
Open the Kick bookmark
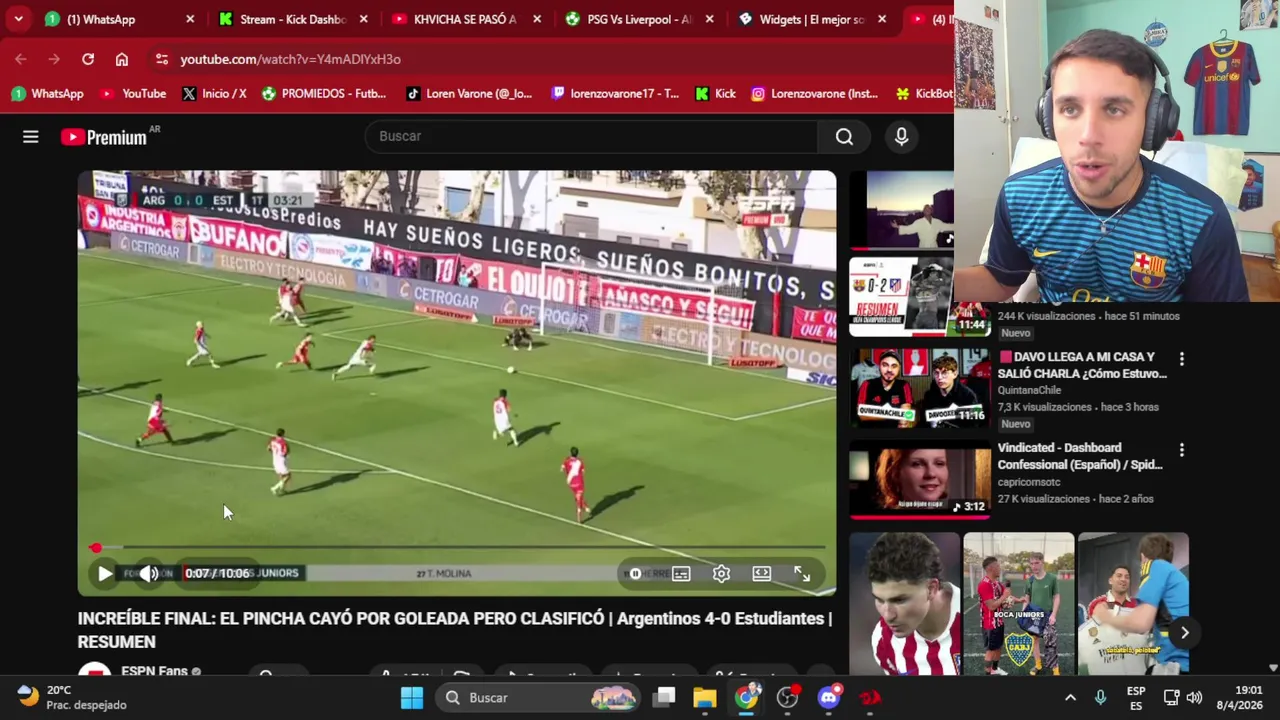click(715, 94)
